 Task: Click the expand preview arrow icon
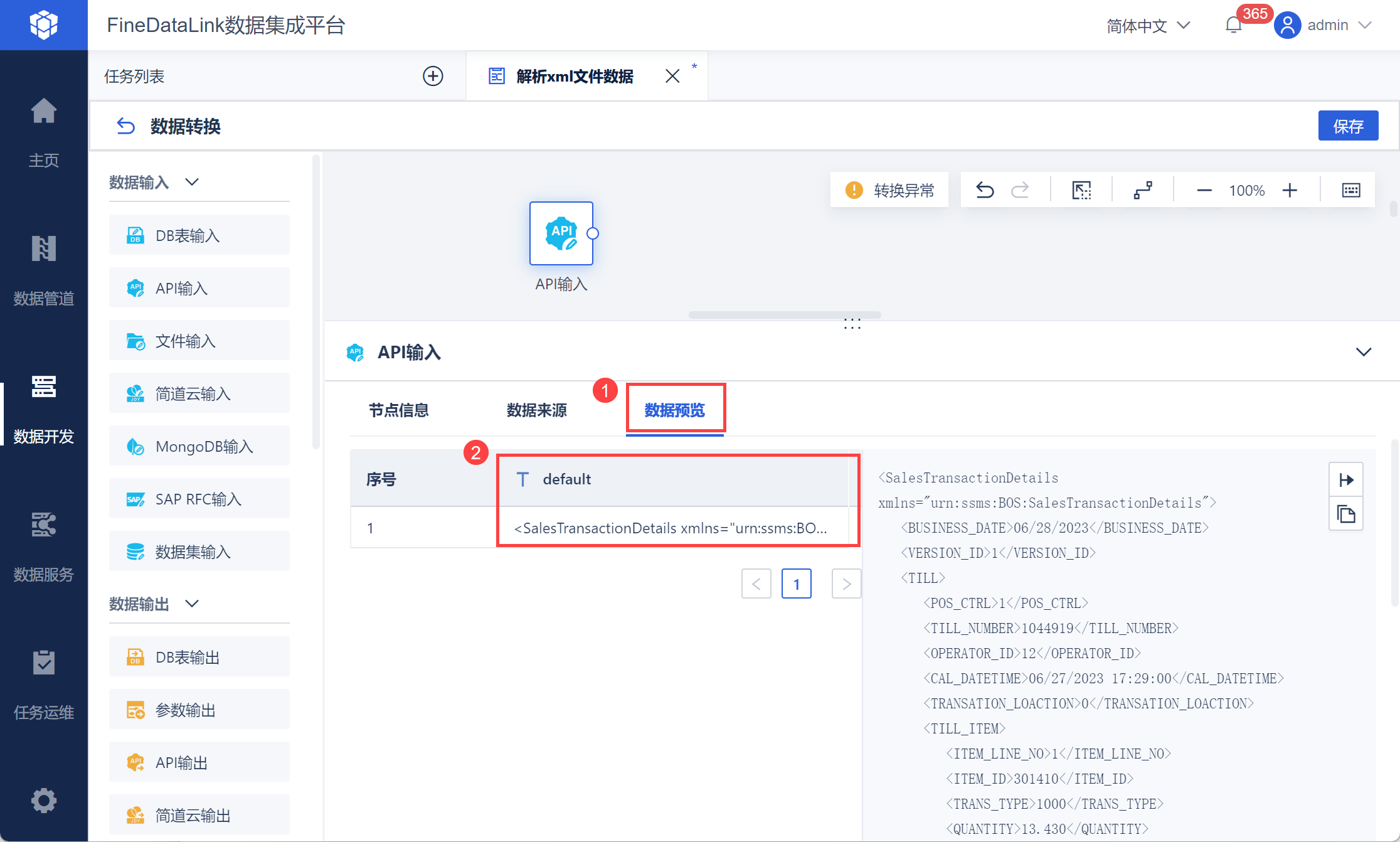coord(1345,480)
